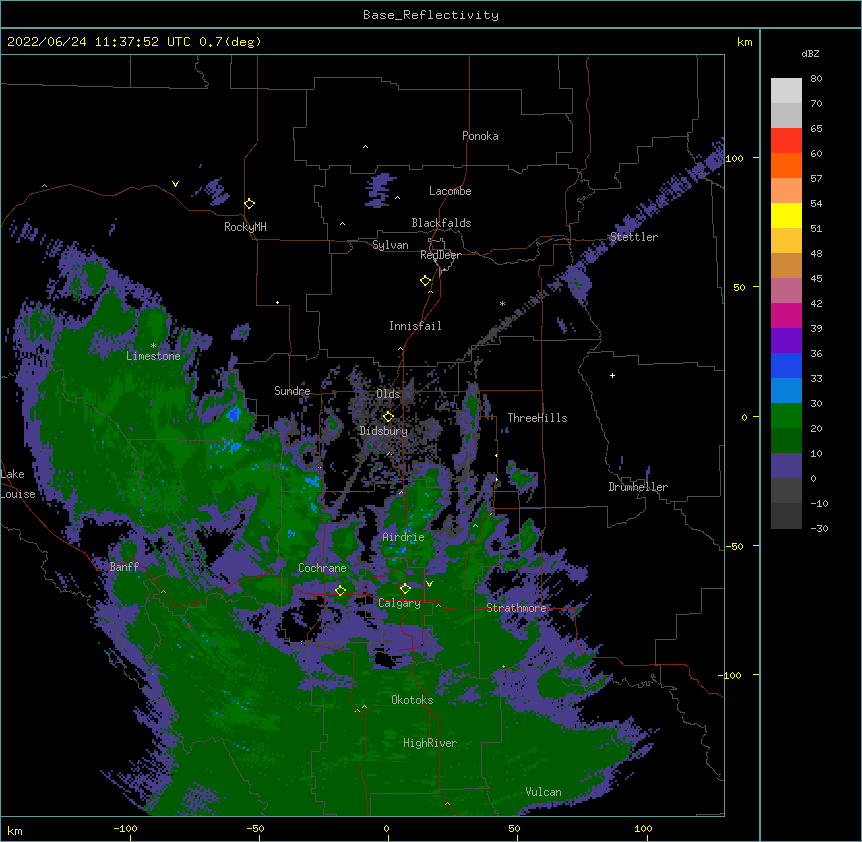Viewport: 862px width, 842px height.
Task: Click the Lacombe city label
Action: 450,191
